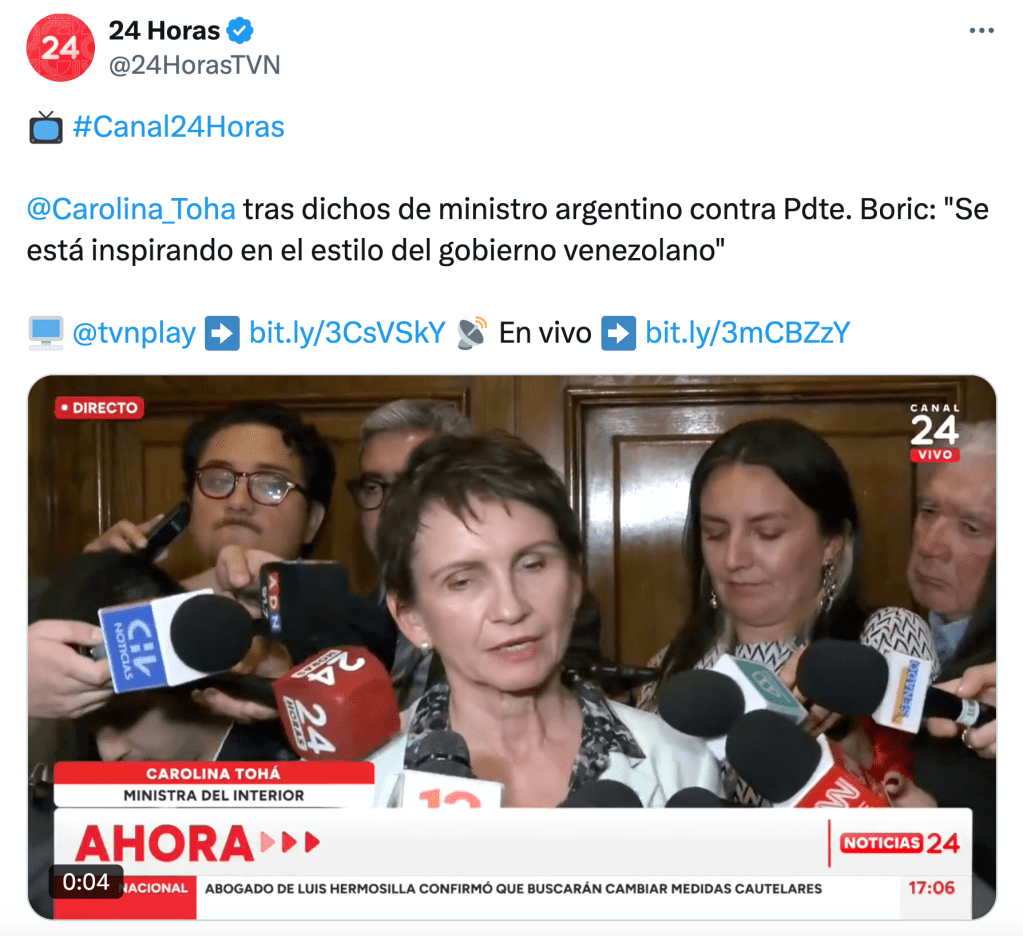Click the arrow emoji before bit.ly/3mCBZzY

click(x=618, y=333)
